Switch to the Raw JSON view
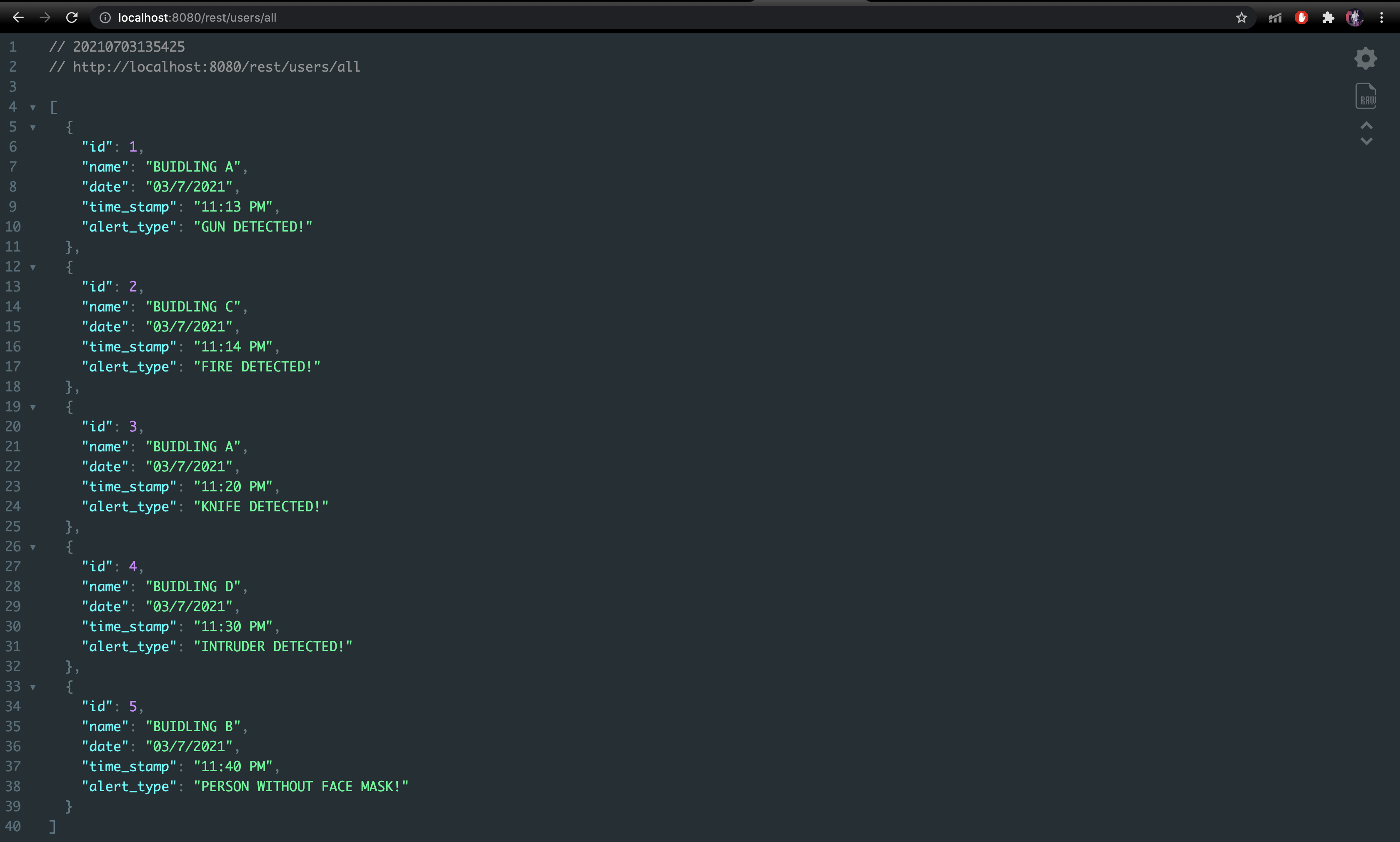Viewport: 1400px width, 842px height. (x=1365, y=95)
